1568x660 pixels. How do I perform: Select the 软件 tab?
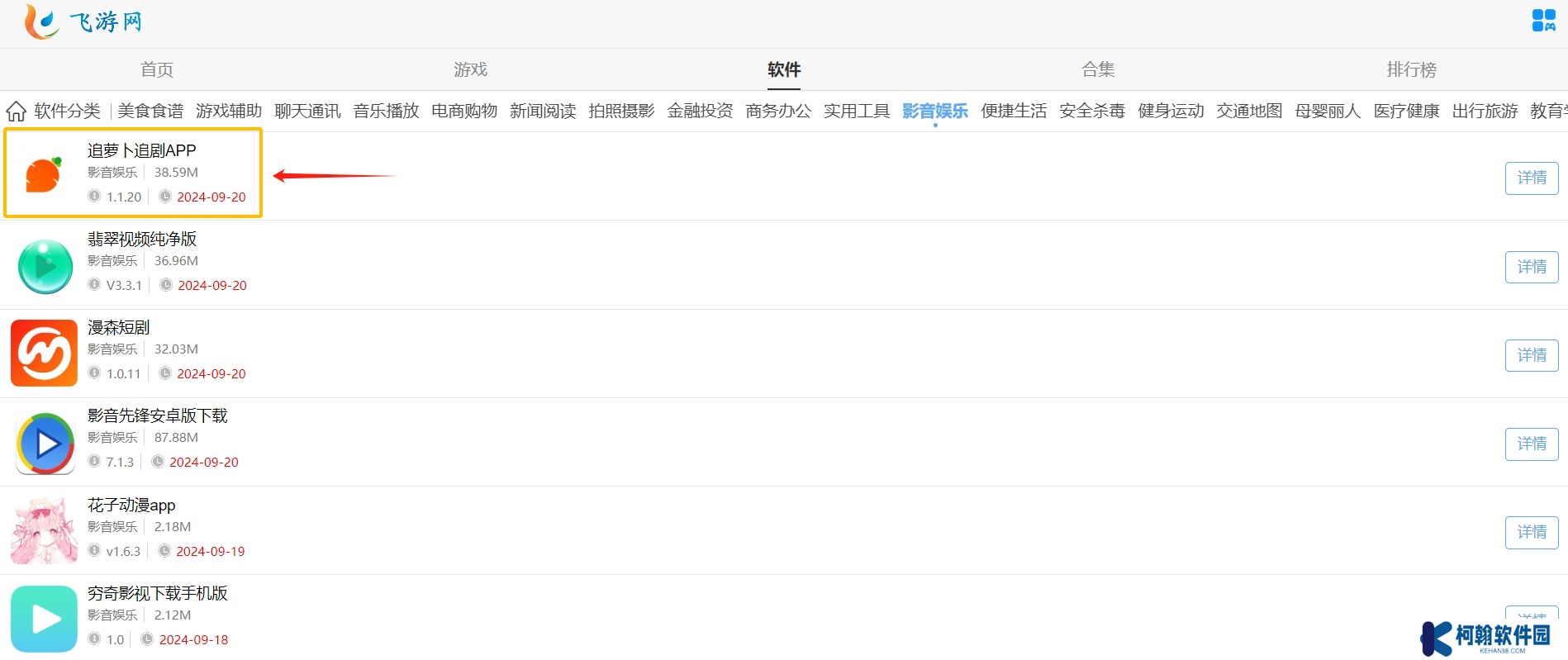[784, 69]
